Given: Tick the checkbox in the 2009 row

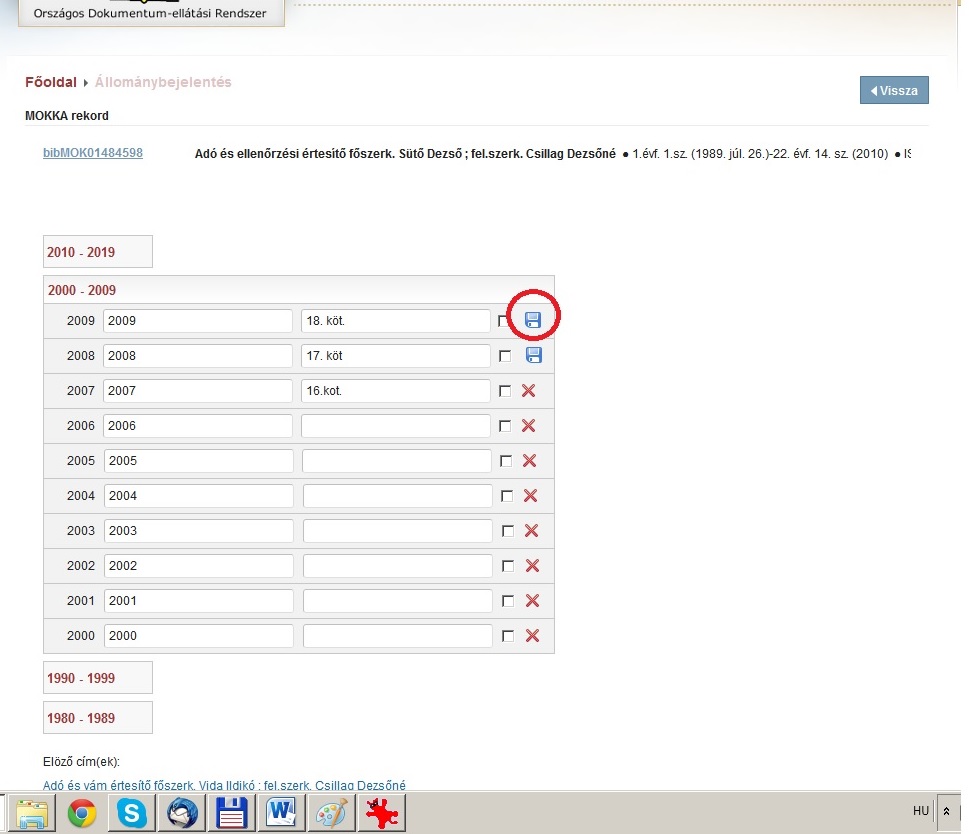Looking at the screenshot, I should tap(504, 321).
